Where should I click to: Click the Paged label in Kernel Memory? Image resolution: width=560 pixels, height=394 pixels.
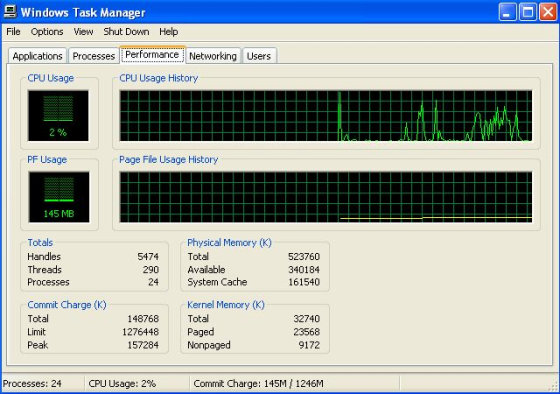coord(200,332)
